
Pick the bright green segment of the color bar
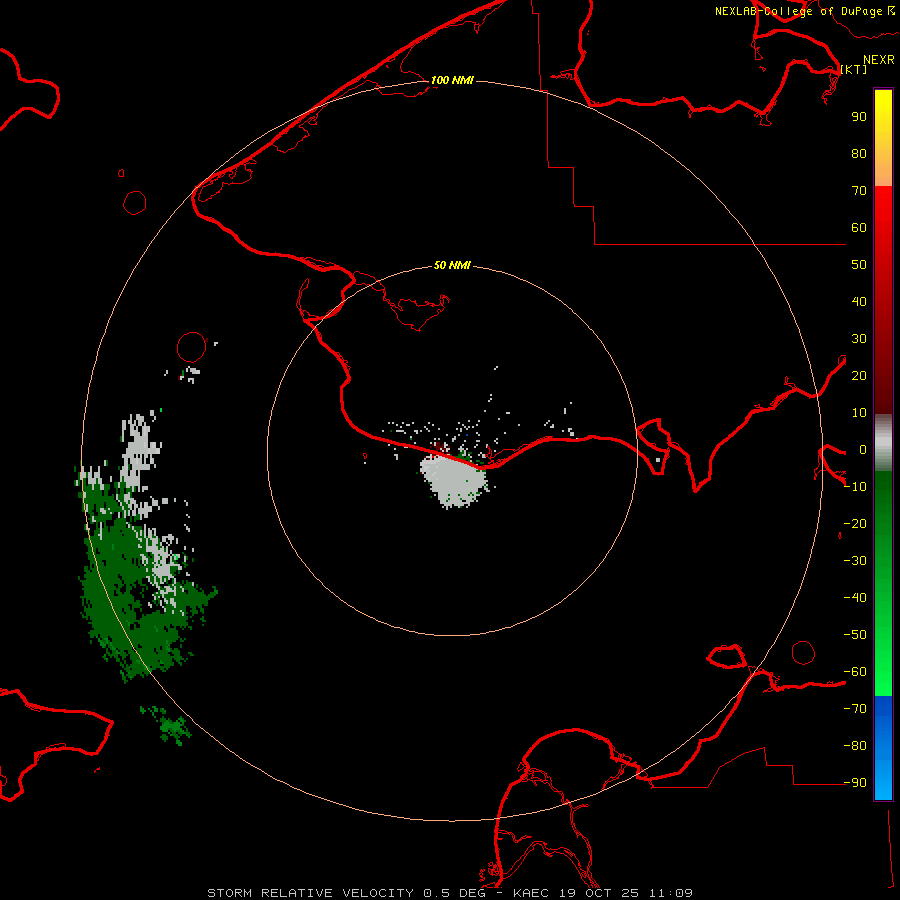(883, 584)
